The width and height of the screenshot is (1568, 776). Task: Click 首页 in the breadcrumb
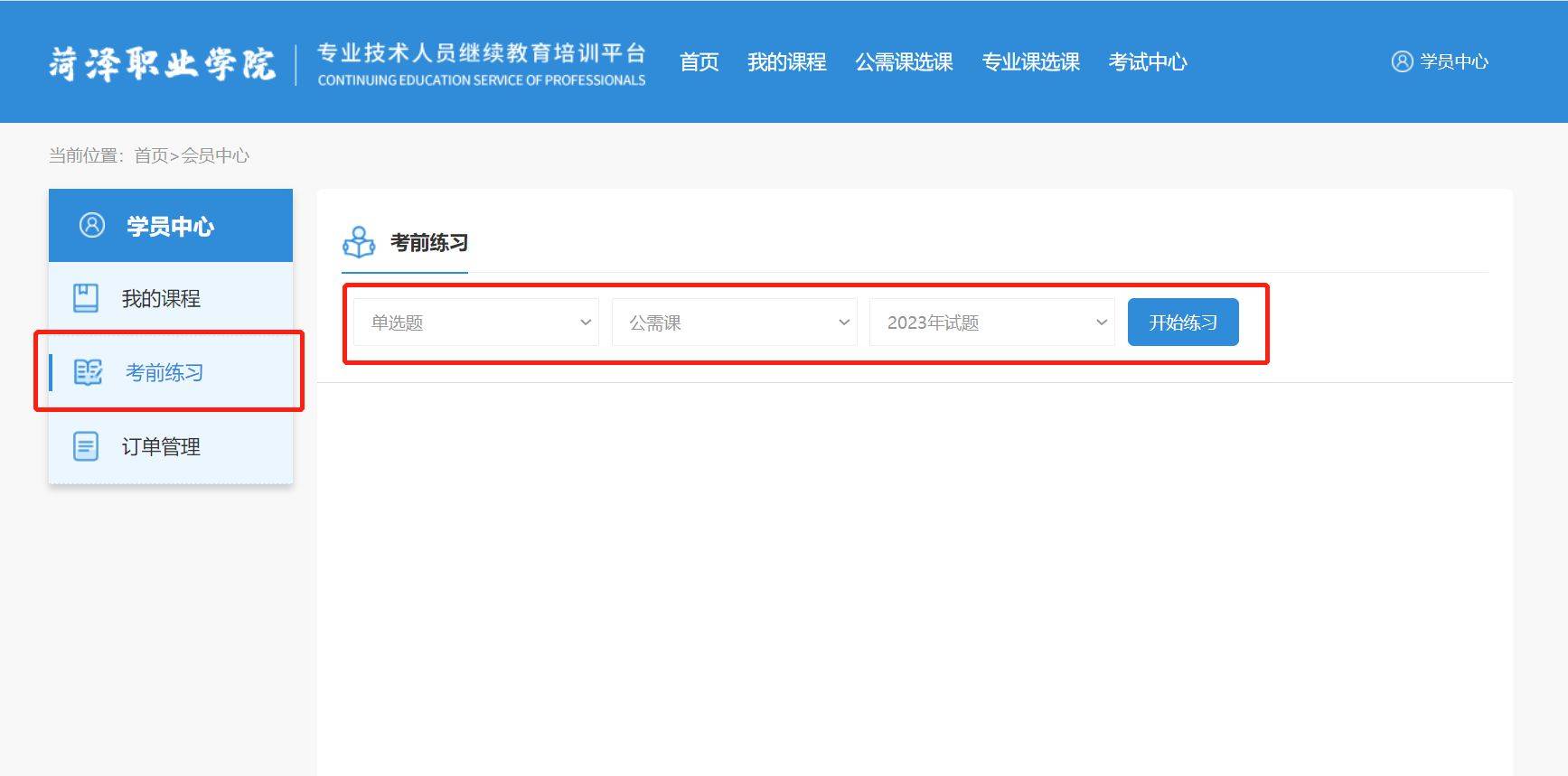151,155
